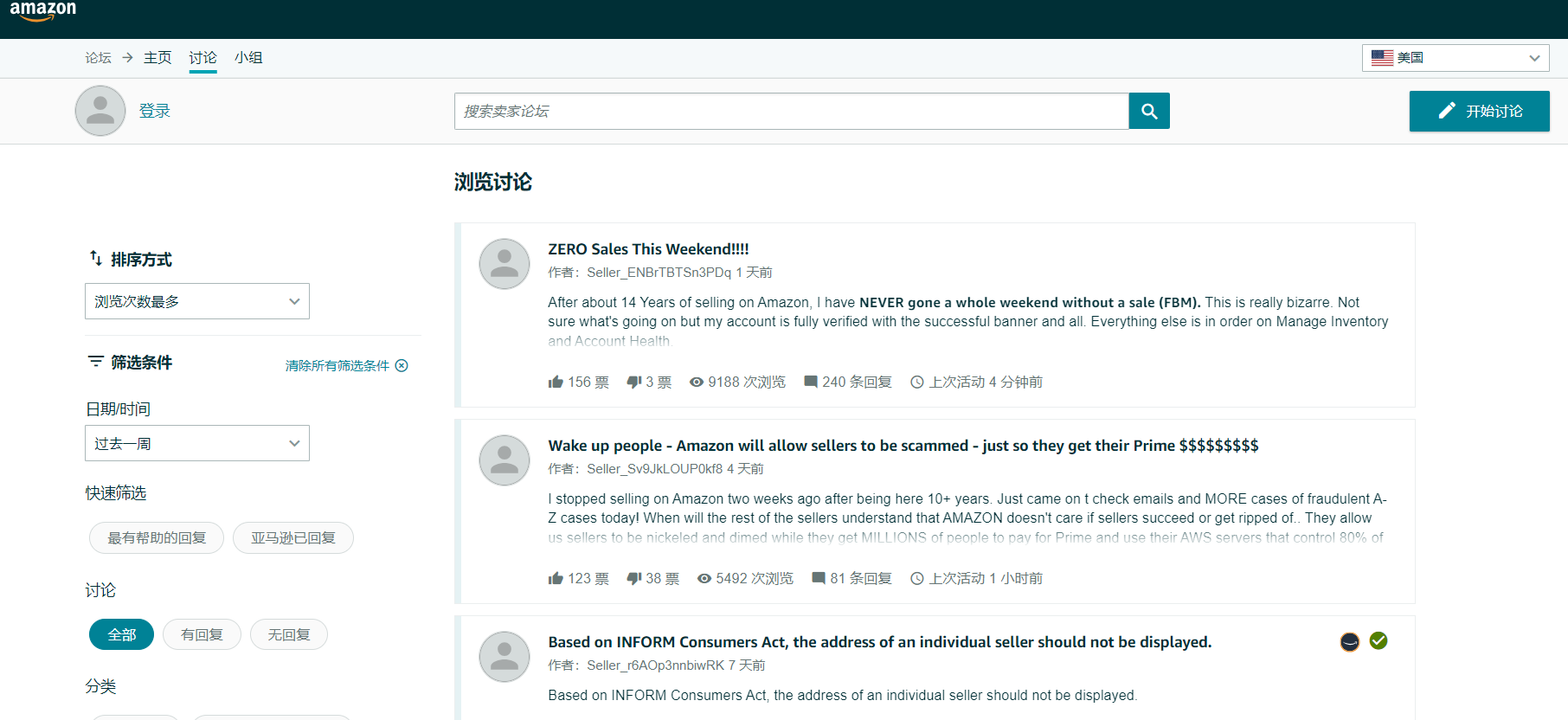Click views eye icon on ZERO Sales post
Screen dimensions: 1568x720
click(697, 382)
